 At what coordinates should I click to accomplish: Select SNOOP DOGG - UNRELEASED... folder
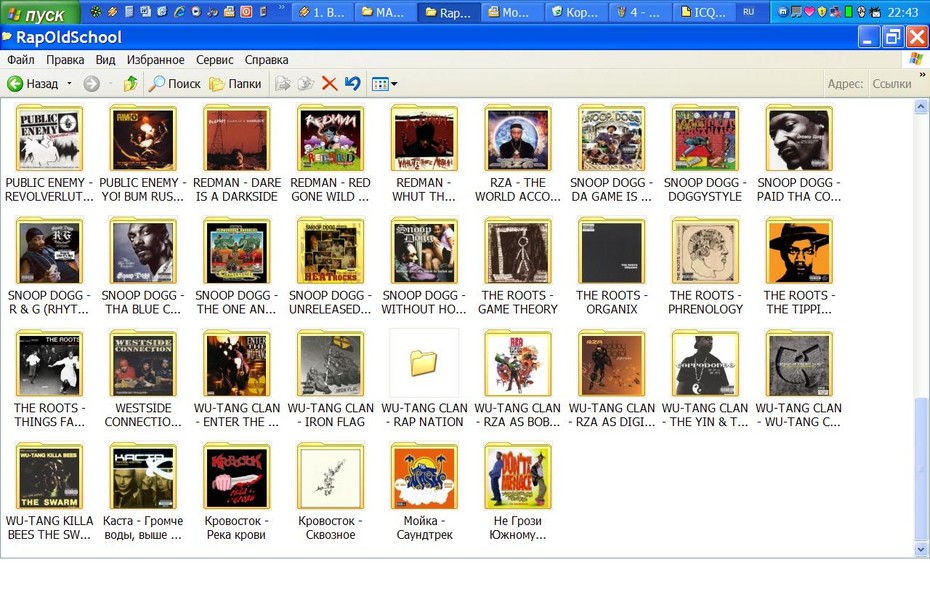[x=330, y=266]
